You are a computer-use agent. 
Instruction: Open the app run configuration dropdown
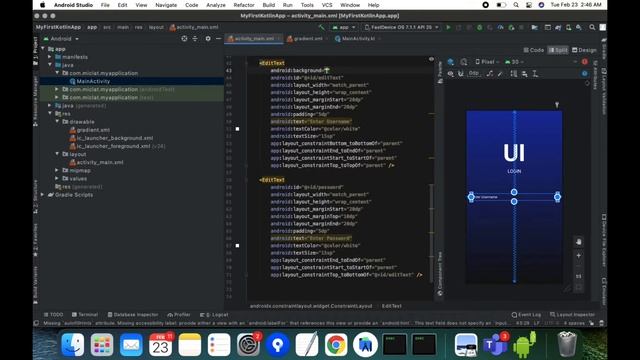click(344, 27)
